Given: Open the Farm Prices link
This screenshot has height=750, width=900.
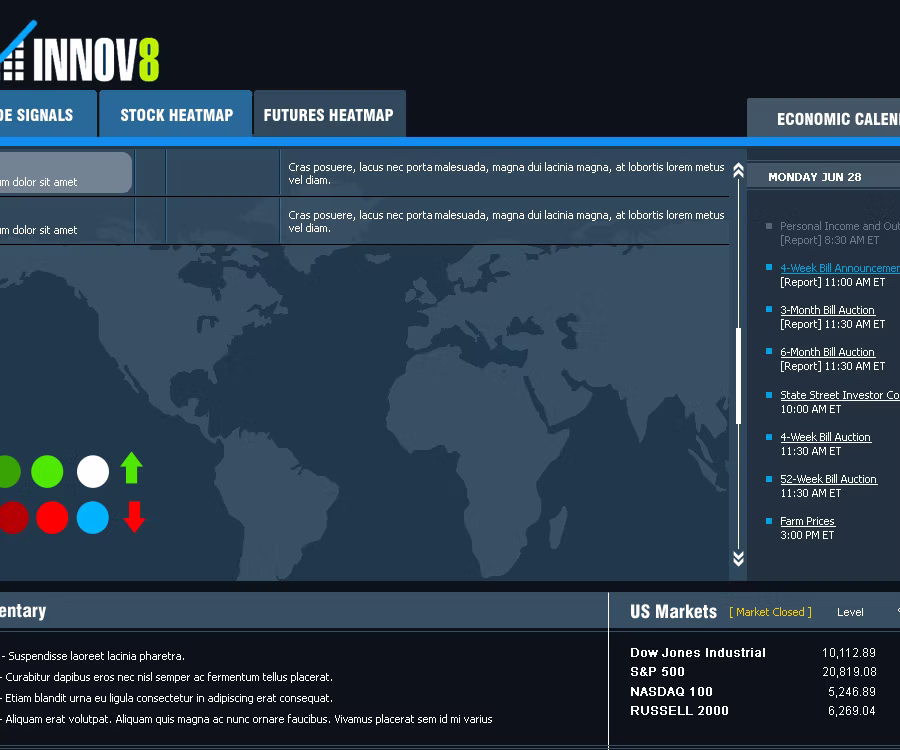Looking at the screenshot, I should tap(807, 520).
